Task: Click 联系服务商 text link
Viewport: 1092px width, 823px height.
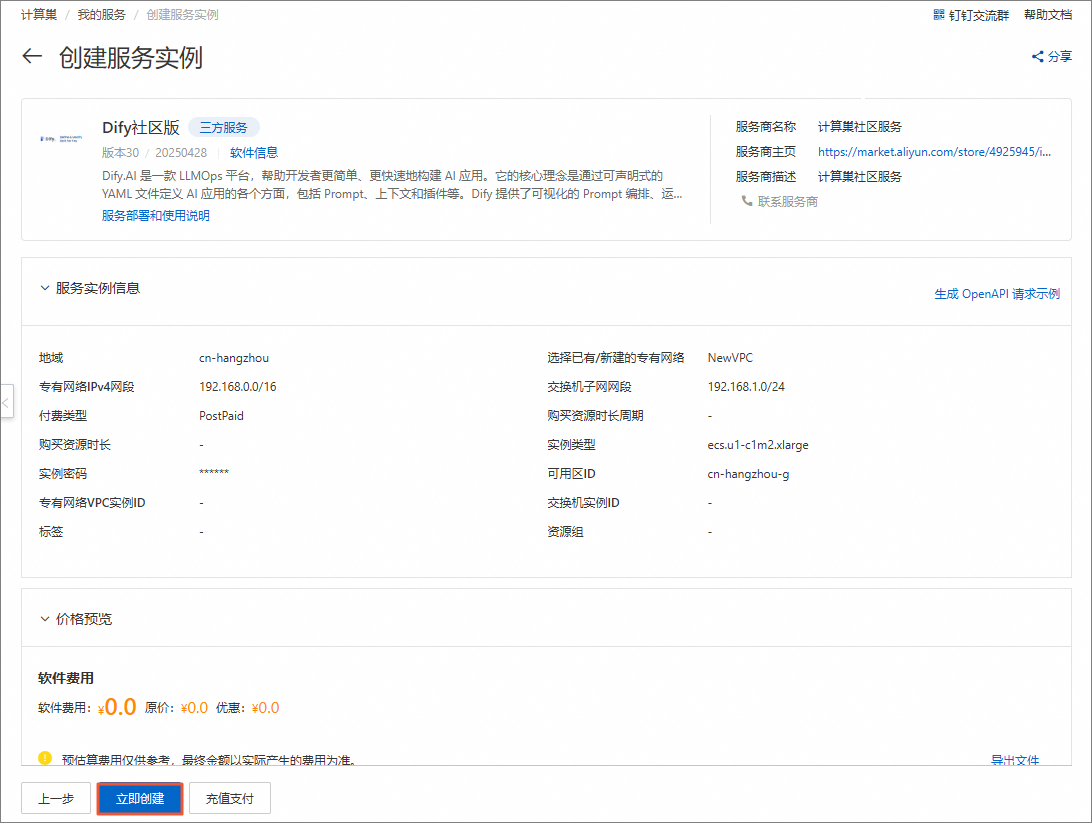Action: click(x=788, y=201)
